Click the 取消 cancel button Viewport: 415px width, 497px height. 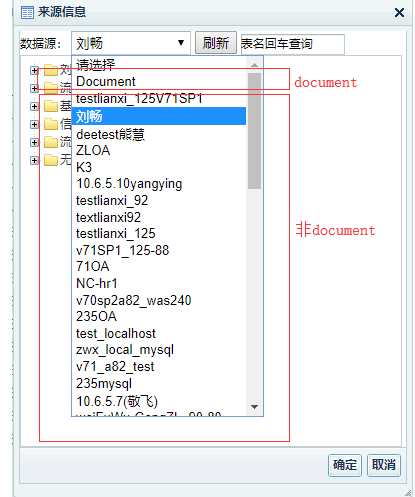384,465
